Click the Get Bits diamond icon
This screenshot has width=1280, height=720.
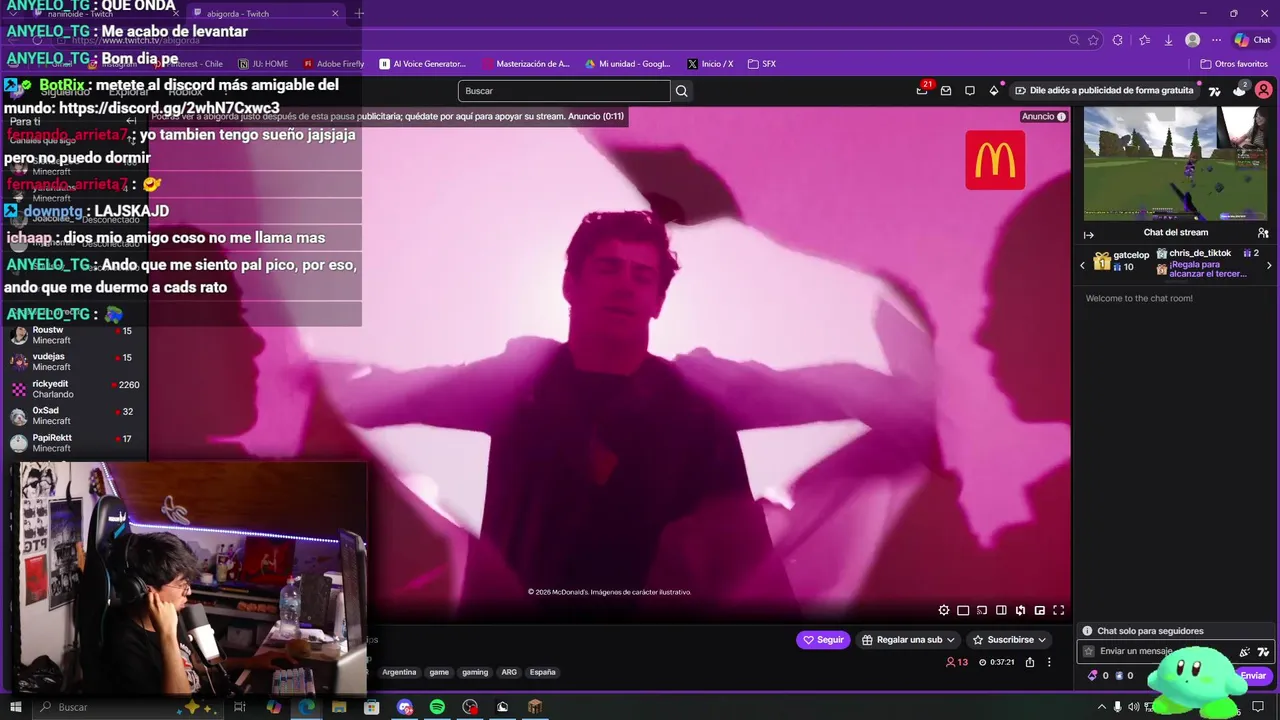[994, 90]
